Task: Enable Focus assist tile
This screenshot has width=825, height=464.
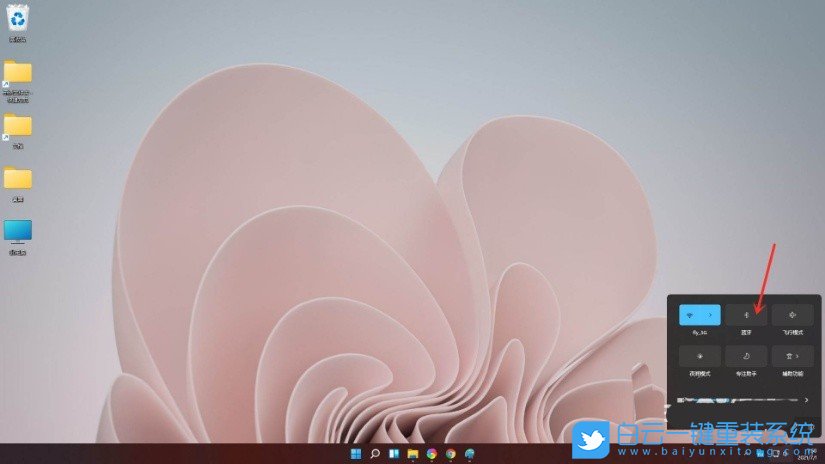Action: point(746,355)
